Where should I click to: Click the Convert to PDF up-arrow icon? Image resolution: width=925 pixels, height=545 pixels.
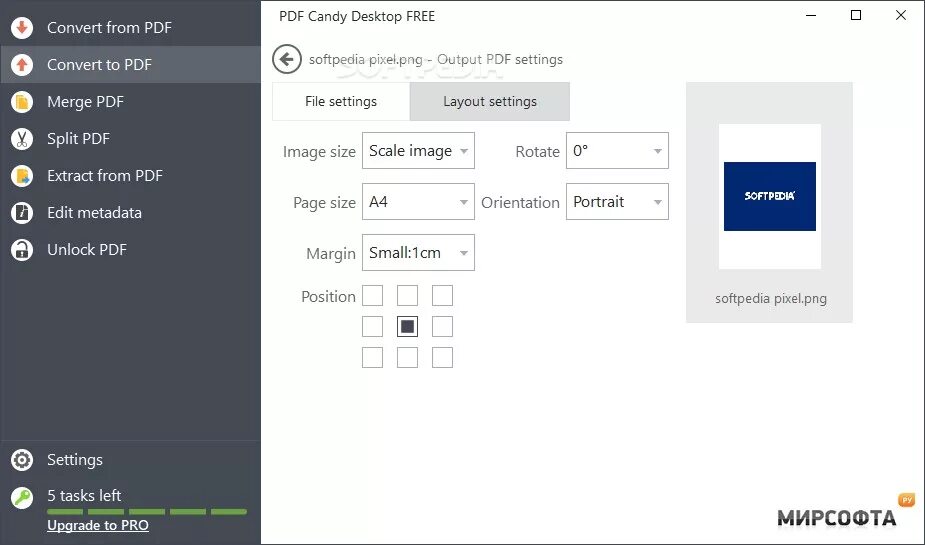(x=22, y=64)
